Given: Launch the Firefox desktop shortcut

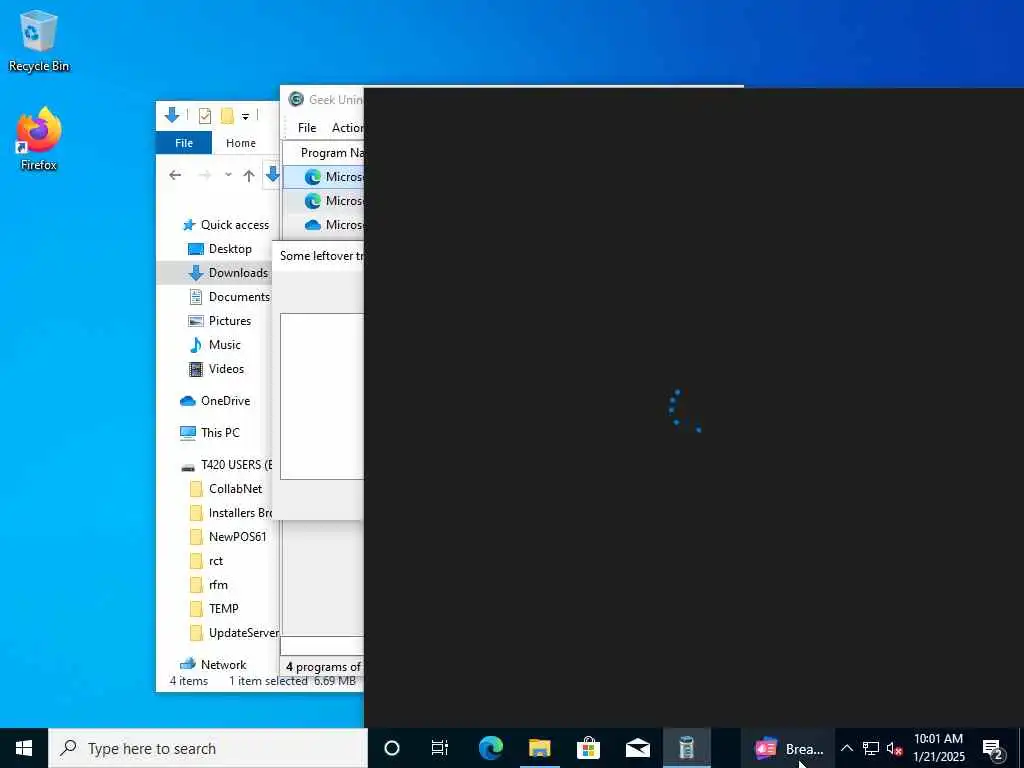Looking at the screenshot, I should [x=39, y=139].
